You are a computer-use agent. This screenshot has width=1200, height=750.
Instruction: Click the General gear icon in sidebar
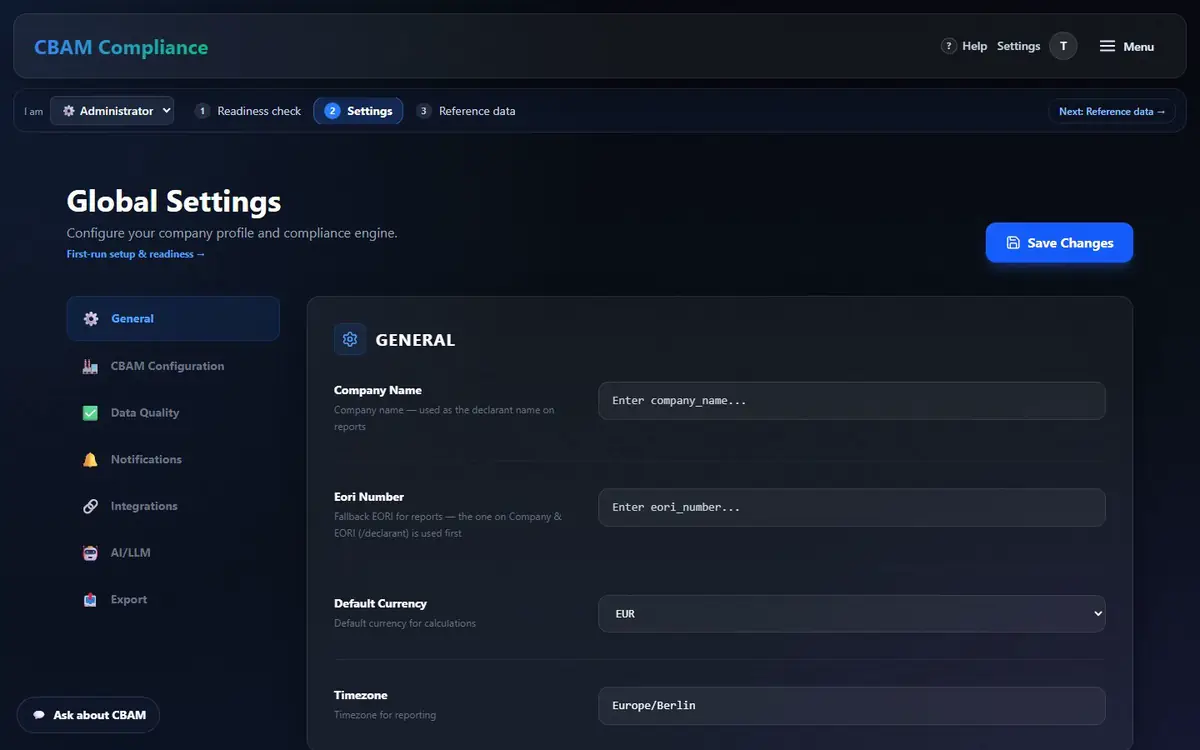pyautogui.click(x=91, y=319)
